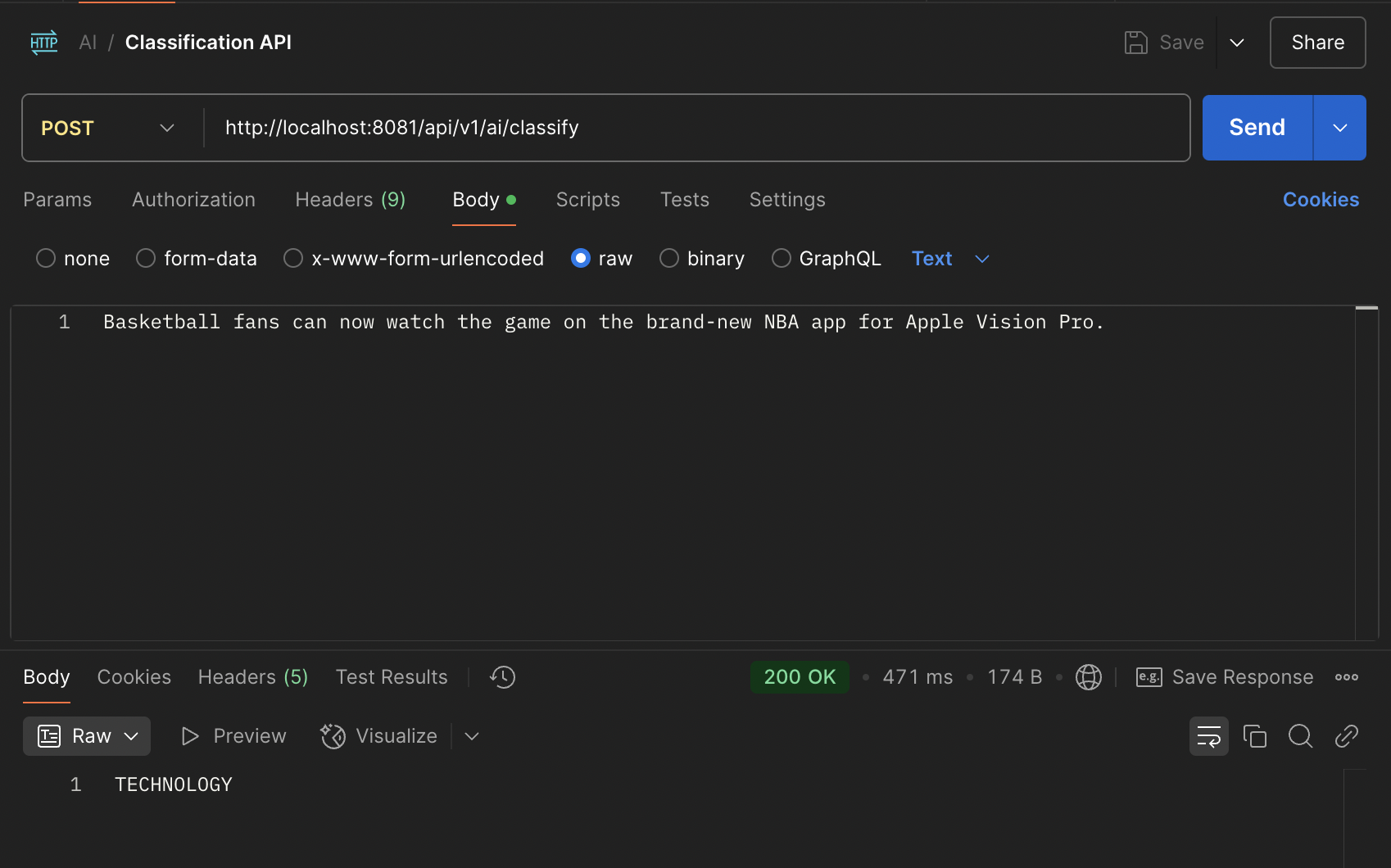Expand the Save options chevron
1391x868 pixels.
pyautogui.click(x=1237, y=43)
